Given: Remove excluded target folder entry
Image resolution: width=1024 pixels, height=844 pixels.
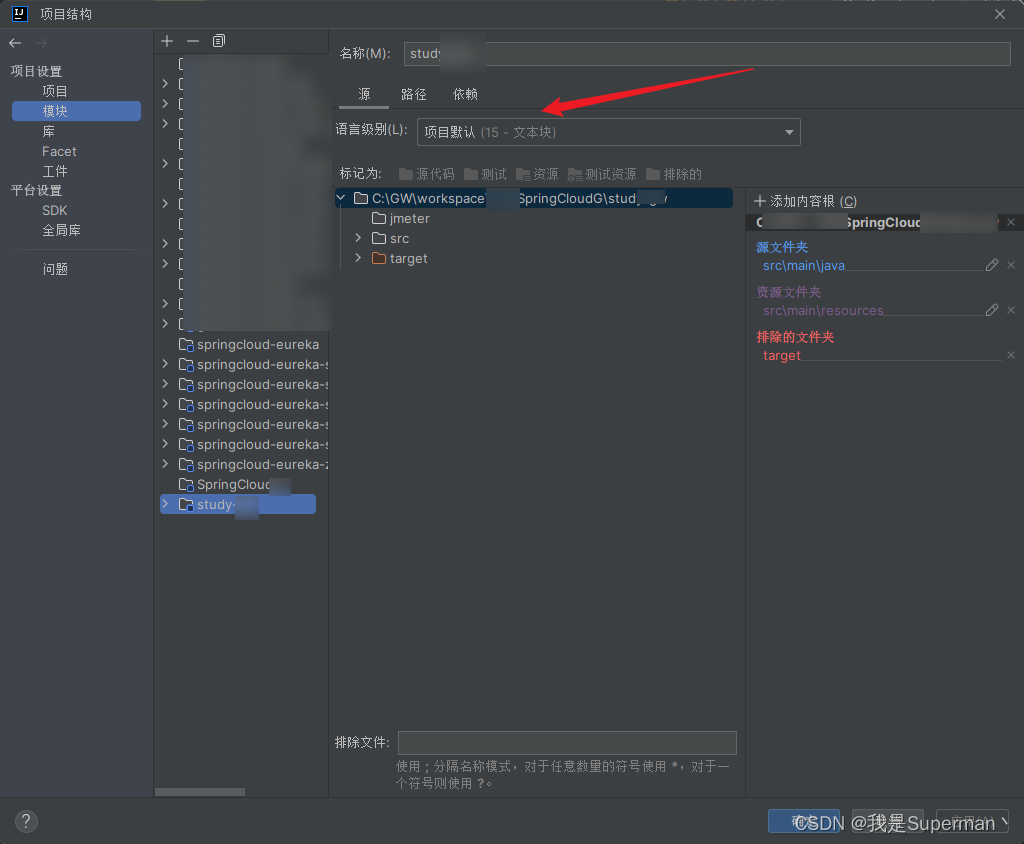Looking at the screenshot, I should click(1011, 355).
